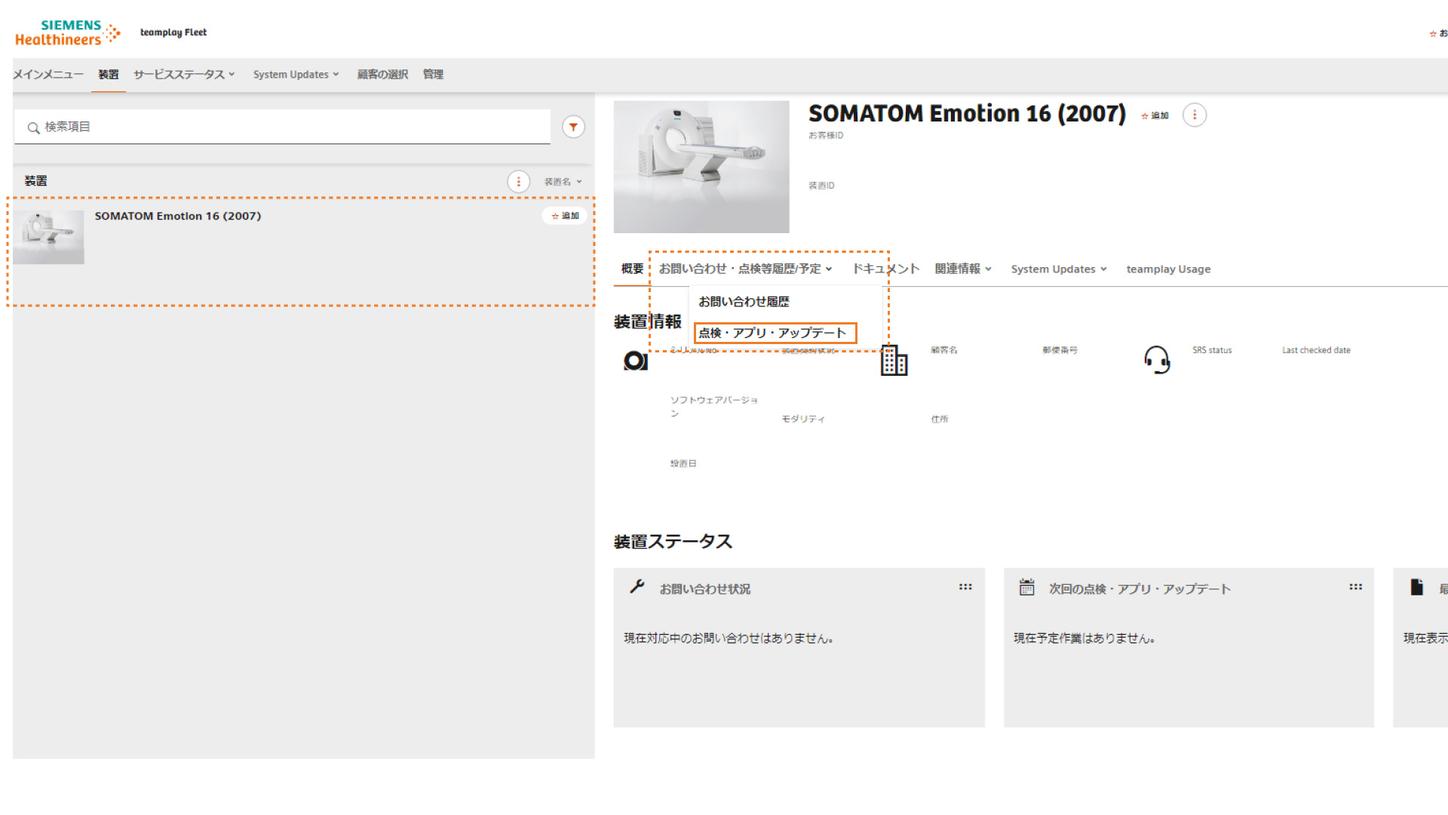The height and width of the screenshot is (815, 1448).
Task: Switch to the ドキュメント tab
Action: pyautogui.click(x=886, y=268)
